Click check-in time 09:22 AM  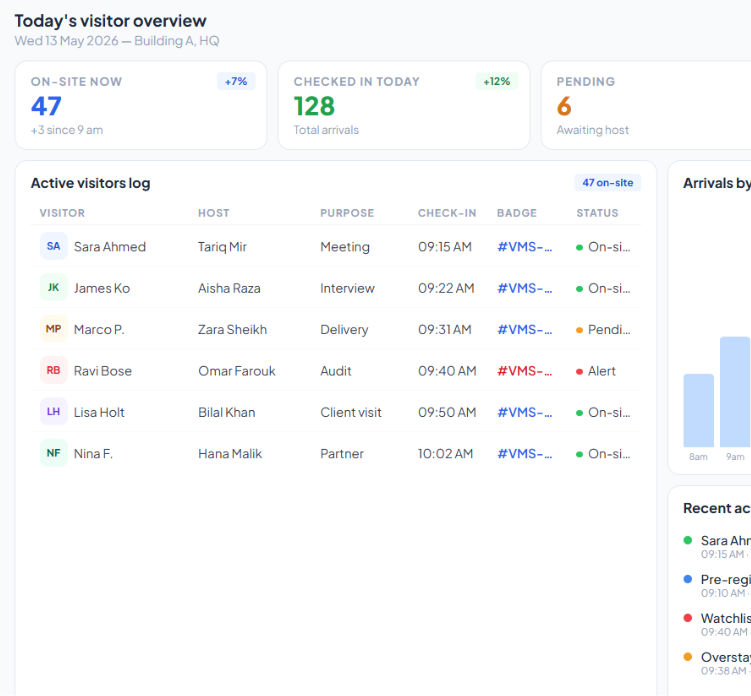point(446,288)
